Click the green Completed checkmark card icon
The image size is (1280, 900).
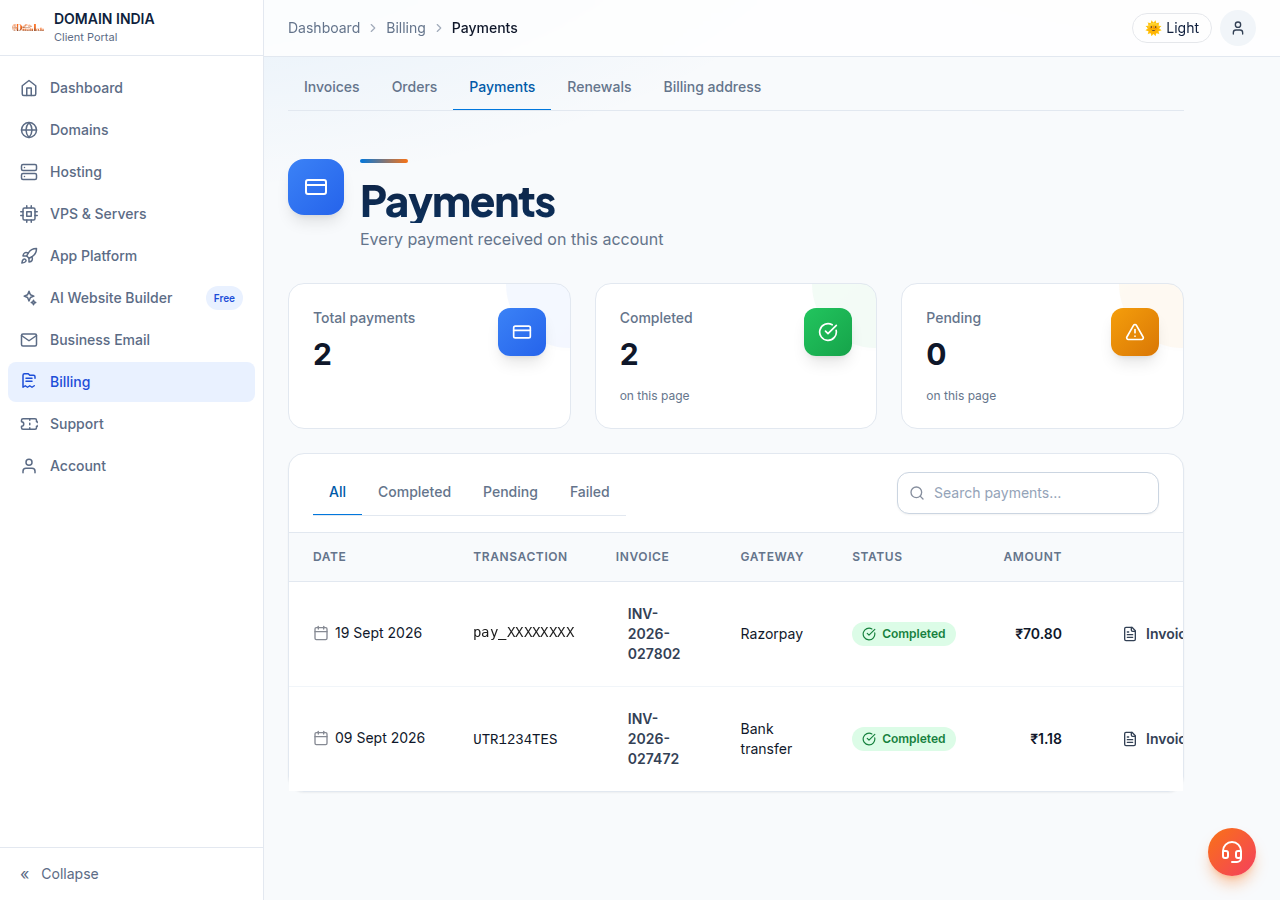click(x=828, y=332)
